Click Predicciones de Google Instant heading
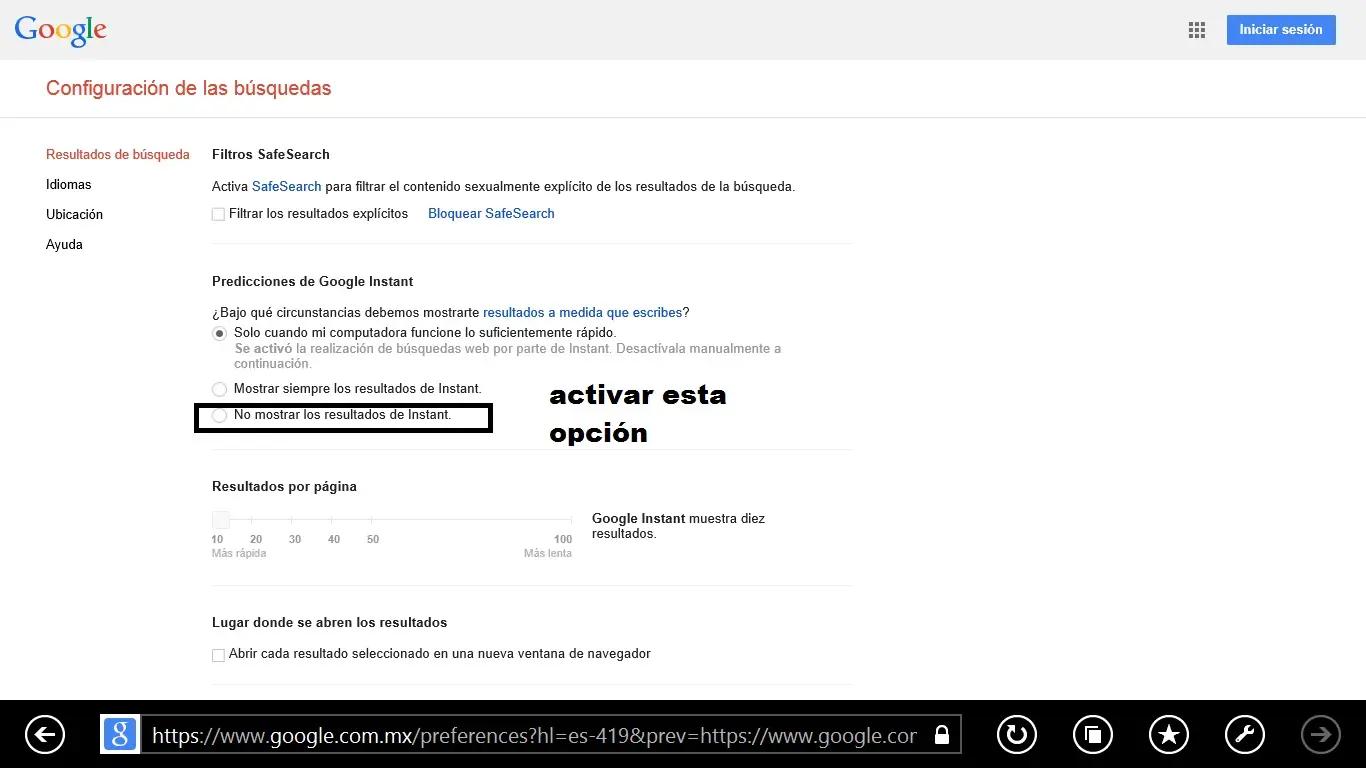The height and width of the screenshot is (768, 1366). tap(313, 282)
